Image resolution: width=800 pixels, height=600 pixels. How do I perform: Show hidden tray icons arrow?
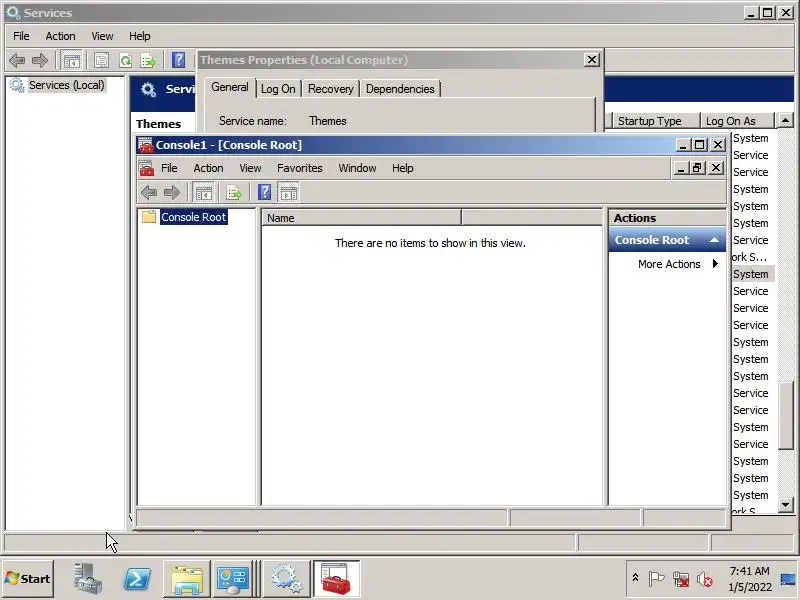coord(635,578)
